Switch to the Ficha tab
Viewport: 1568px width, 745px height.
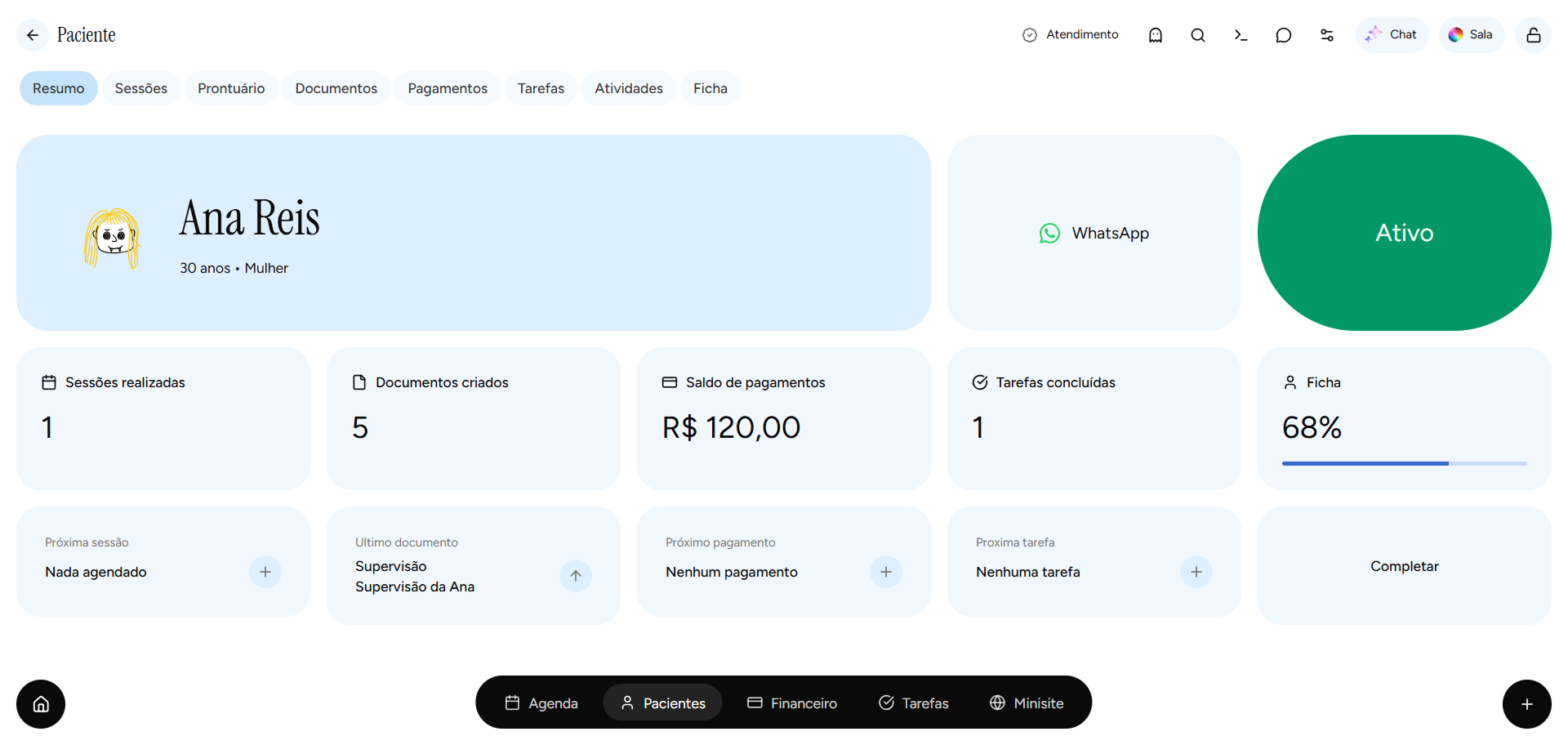pos(710,88)
